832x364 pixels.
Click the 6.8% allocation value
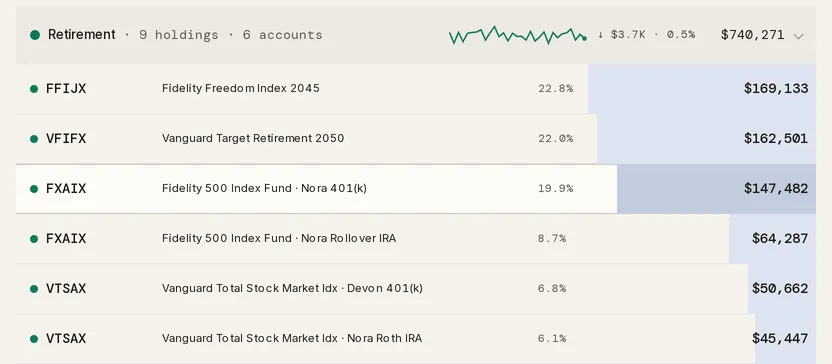[x=552, y=289]
